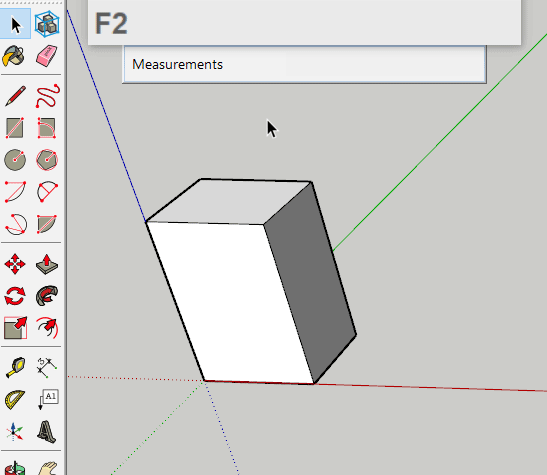Screen dimensions: 547x475
Task: Activate the Rectangle tool
Action: (15, 128)
